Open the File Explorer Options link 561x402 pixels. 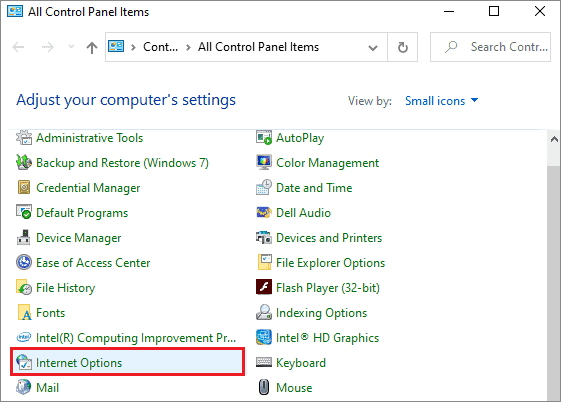tap(331, 263)
